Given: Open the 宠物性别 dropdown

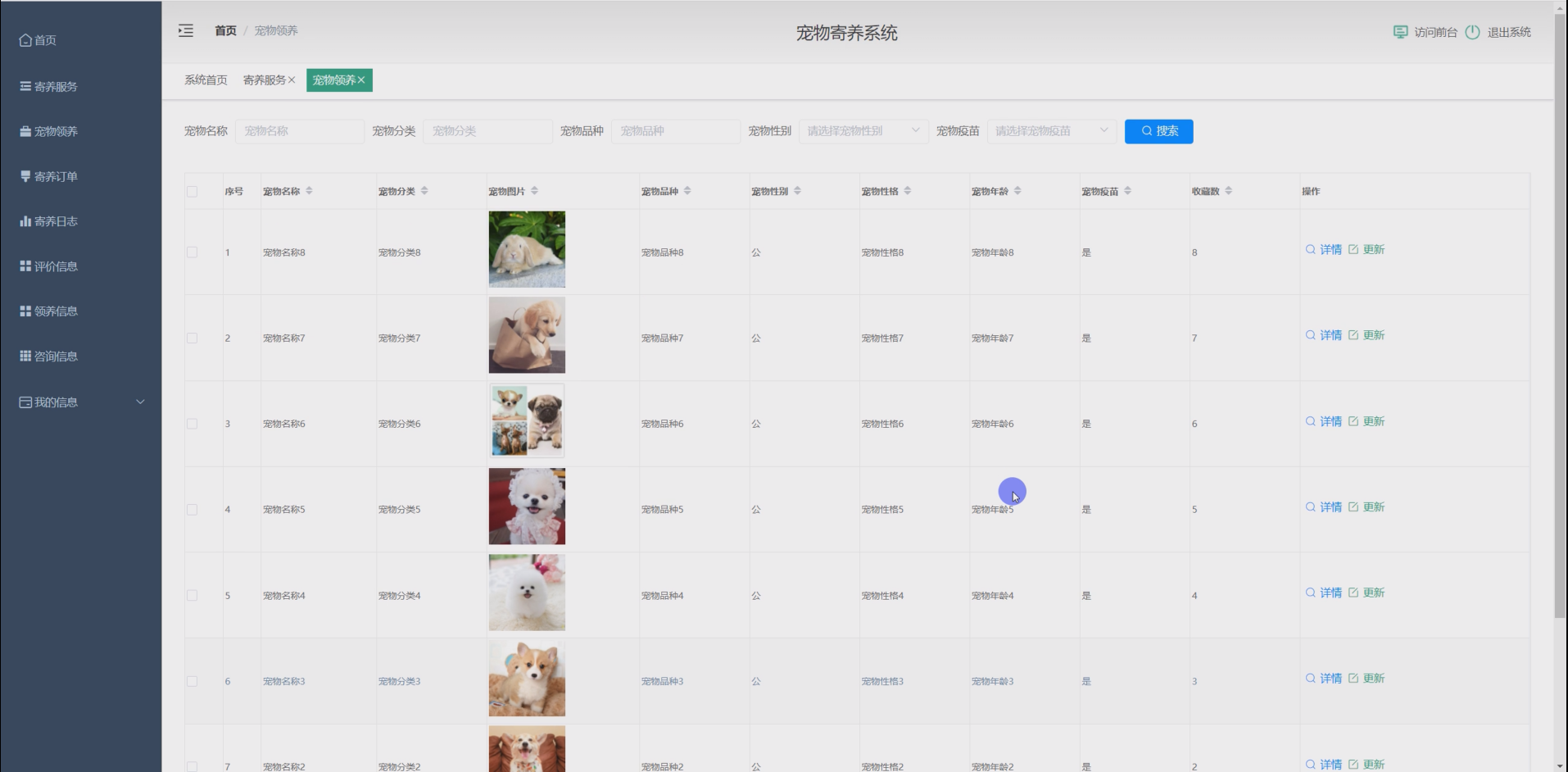Looking at the screenshot, I should click(863, 131).
